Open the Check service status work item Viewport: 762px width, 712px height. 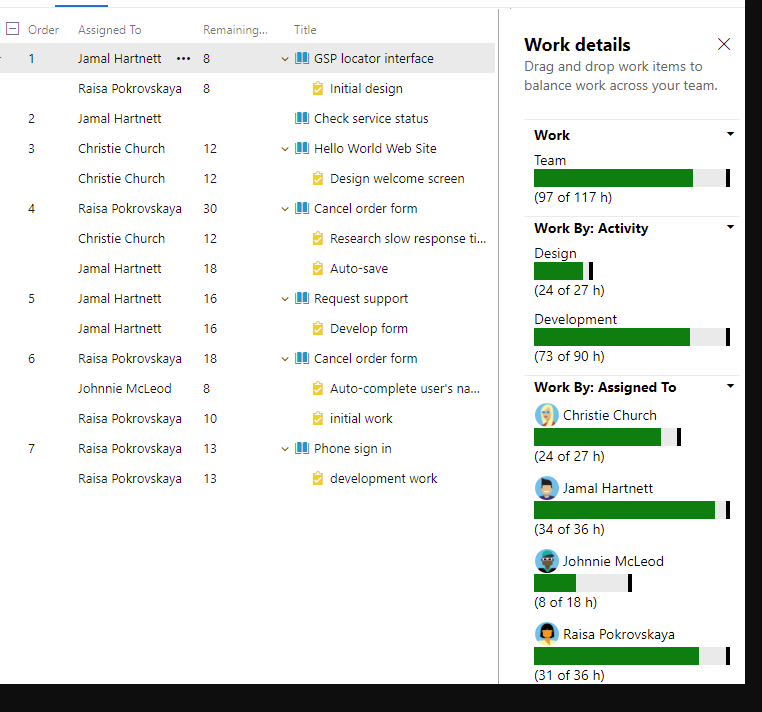pos(371,118)
